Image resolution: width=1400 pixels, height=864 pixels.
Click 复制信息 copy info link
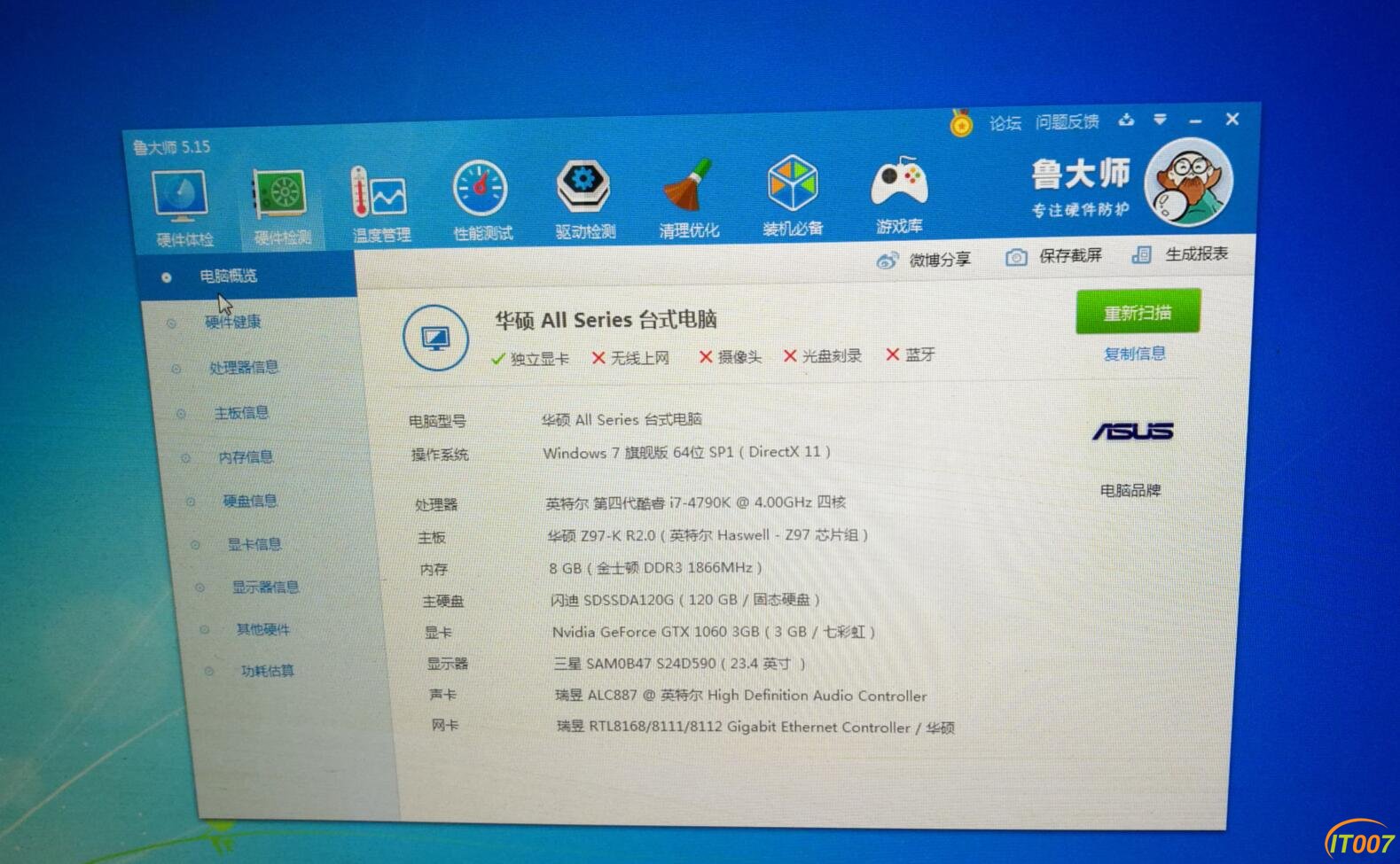pyautogui.click(x=1135, y=354)
